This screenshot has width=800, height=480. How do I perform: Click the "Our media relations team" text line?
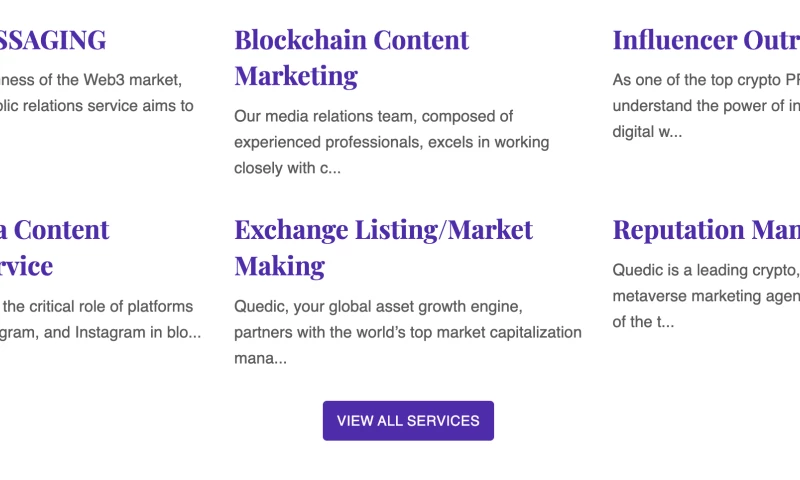point(373,116)
